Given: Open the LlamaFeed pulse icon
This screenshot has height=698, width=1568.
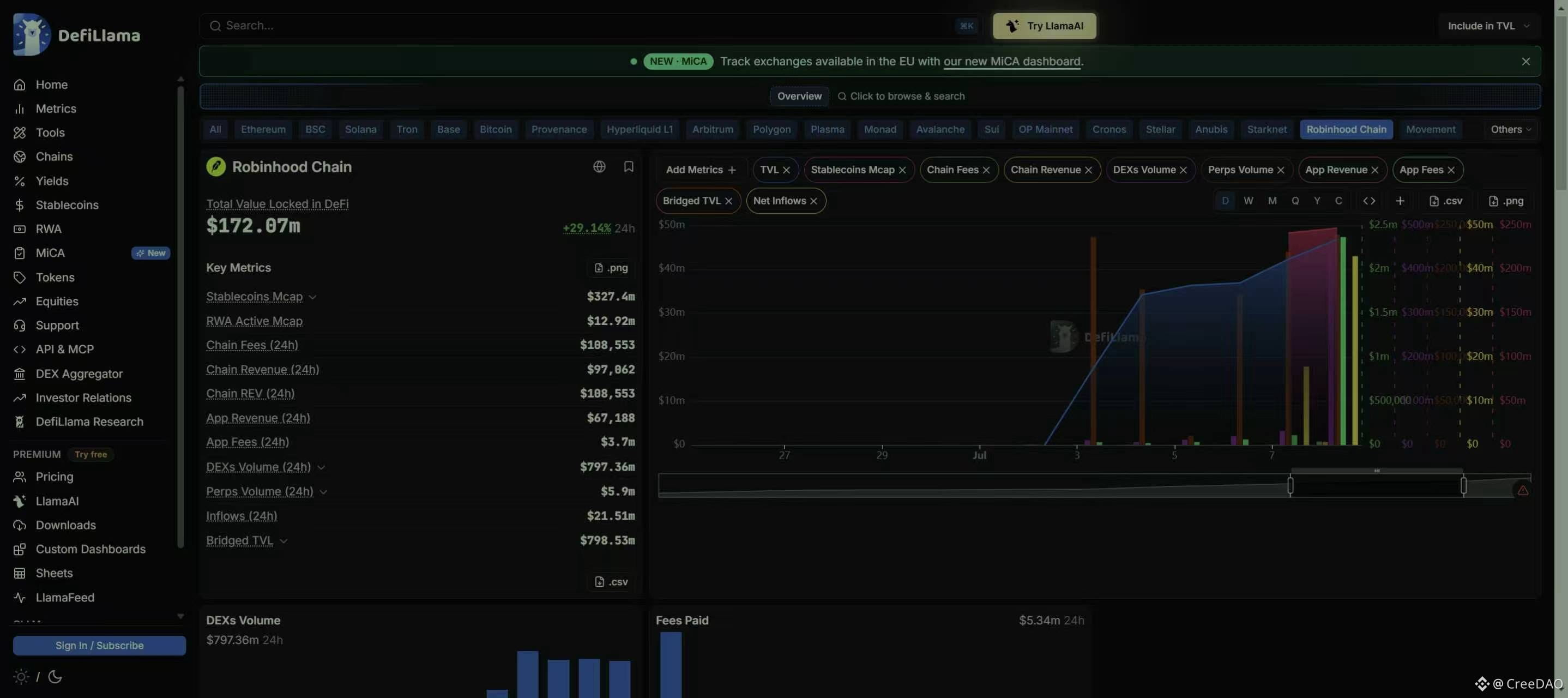Looking at the screenshot, I should 20,598.
